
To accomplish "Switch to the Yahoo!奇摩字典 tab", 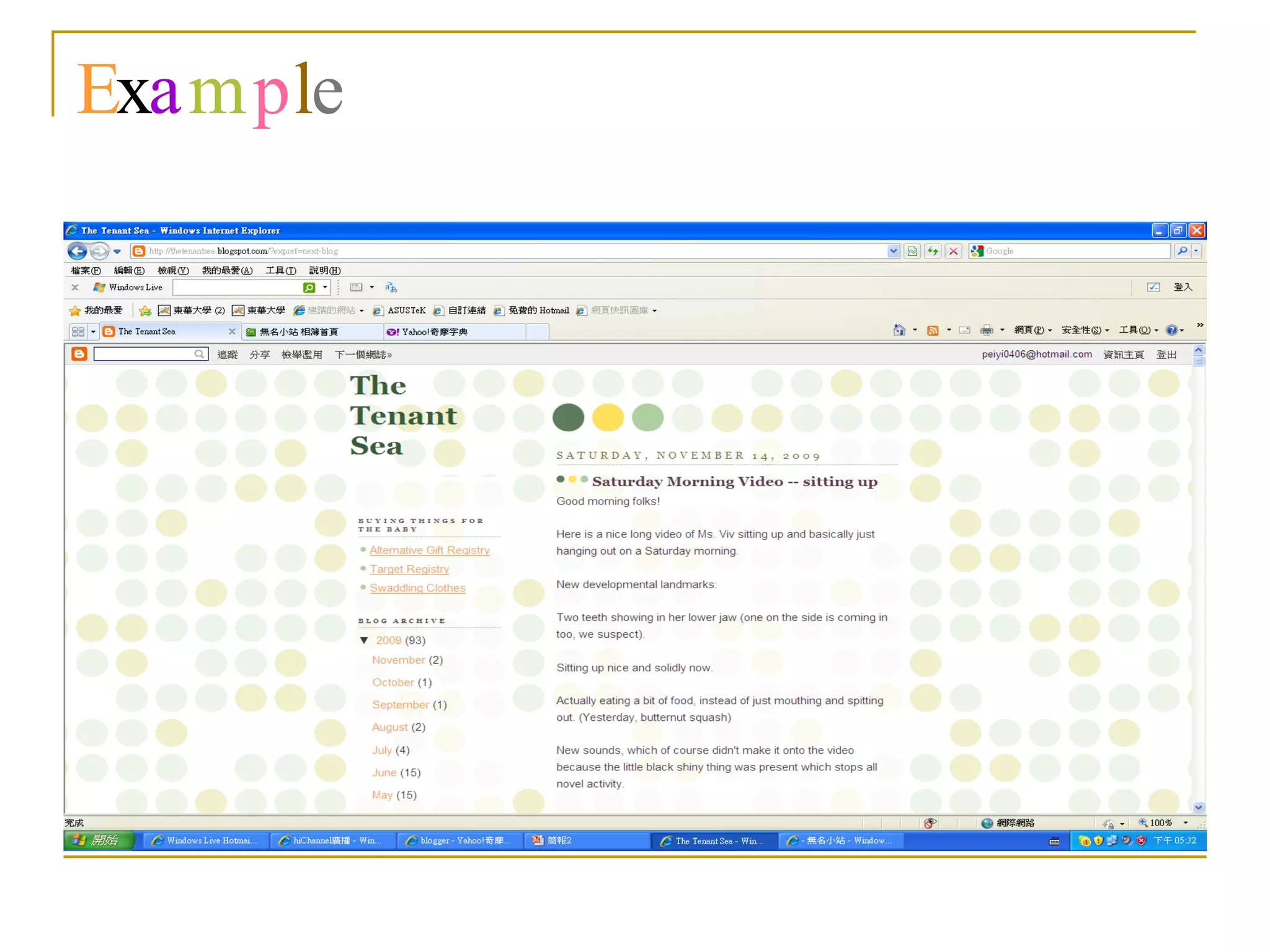I will (434, 332).
